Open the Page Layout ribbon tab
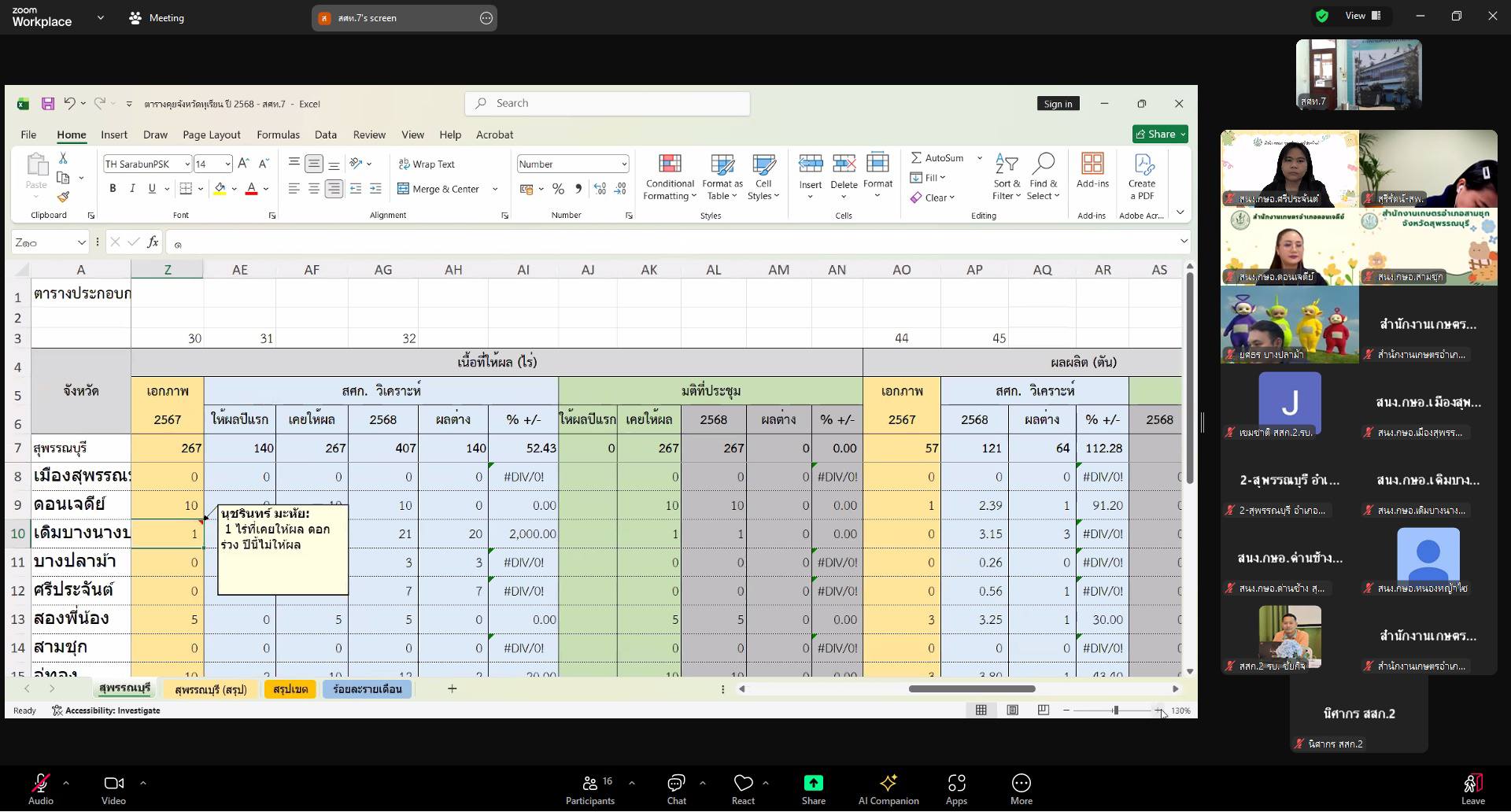Image resolution: width=1511 pixels, height=812 pixels. [211, 135]
